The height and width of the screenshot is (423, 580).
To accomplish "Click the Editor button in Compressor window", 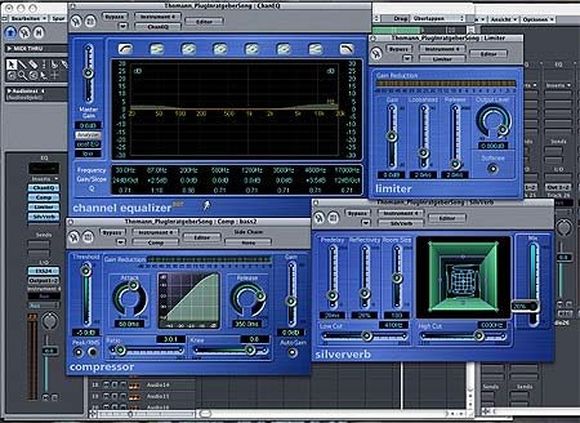I will [202, 237].
